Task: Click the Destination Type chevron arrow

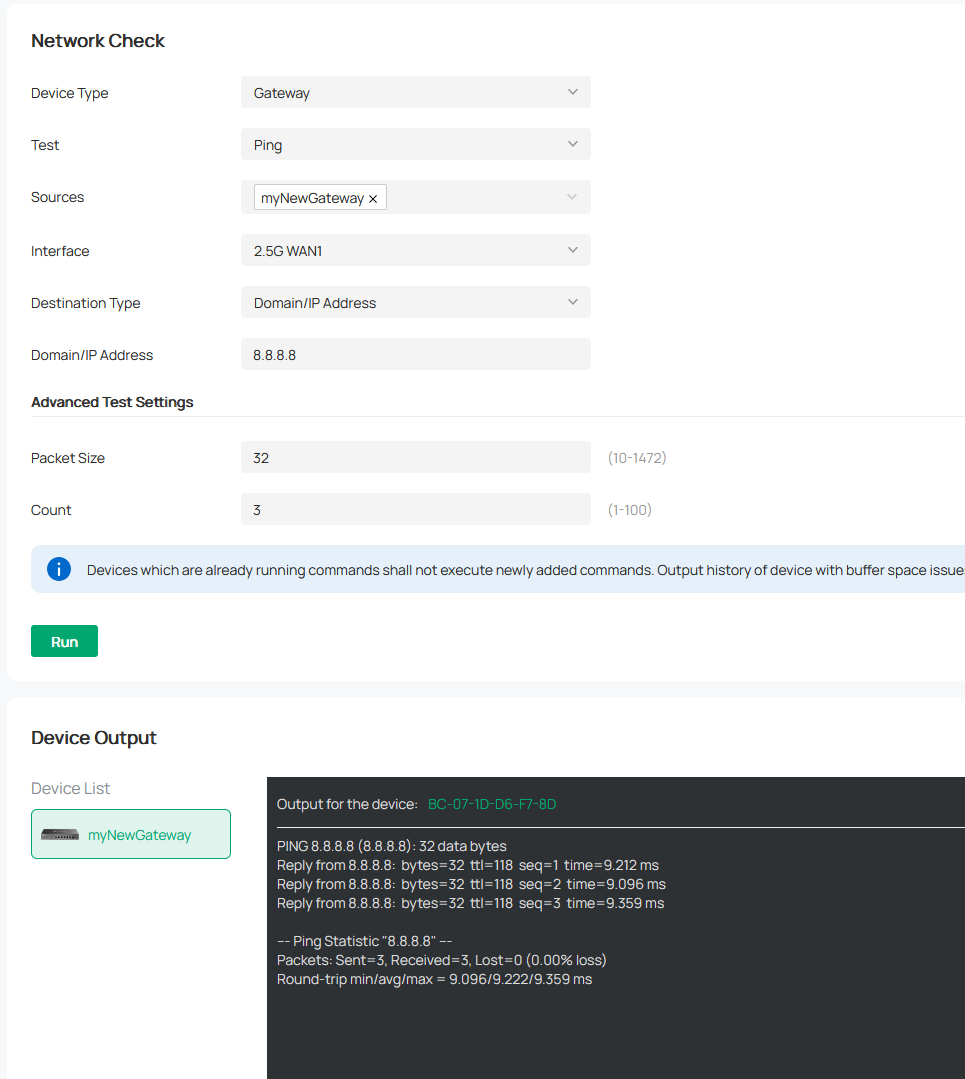Action: pos(572,302)
